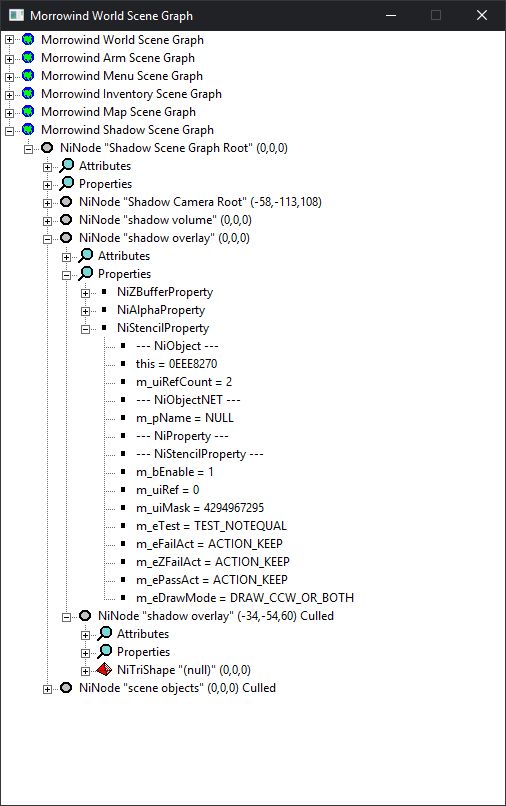This screenshot has width=506, height=806.
Task: Select the m_eDrawMode = DRAW_CCW_OR_BOTH row
Action: coord(245,598)
